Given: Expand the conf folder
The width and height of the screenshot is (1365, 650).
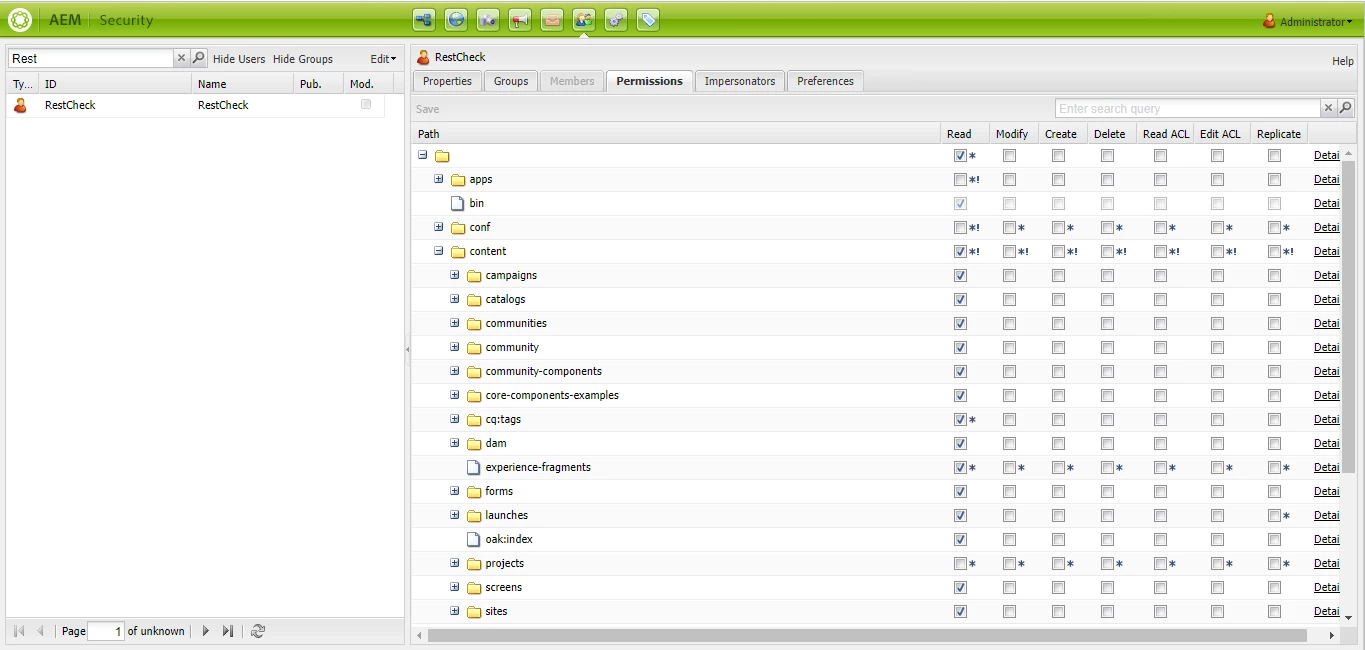Looking at the screenshot, I should tap(438, 227).
